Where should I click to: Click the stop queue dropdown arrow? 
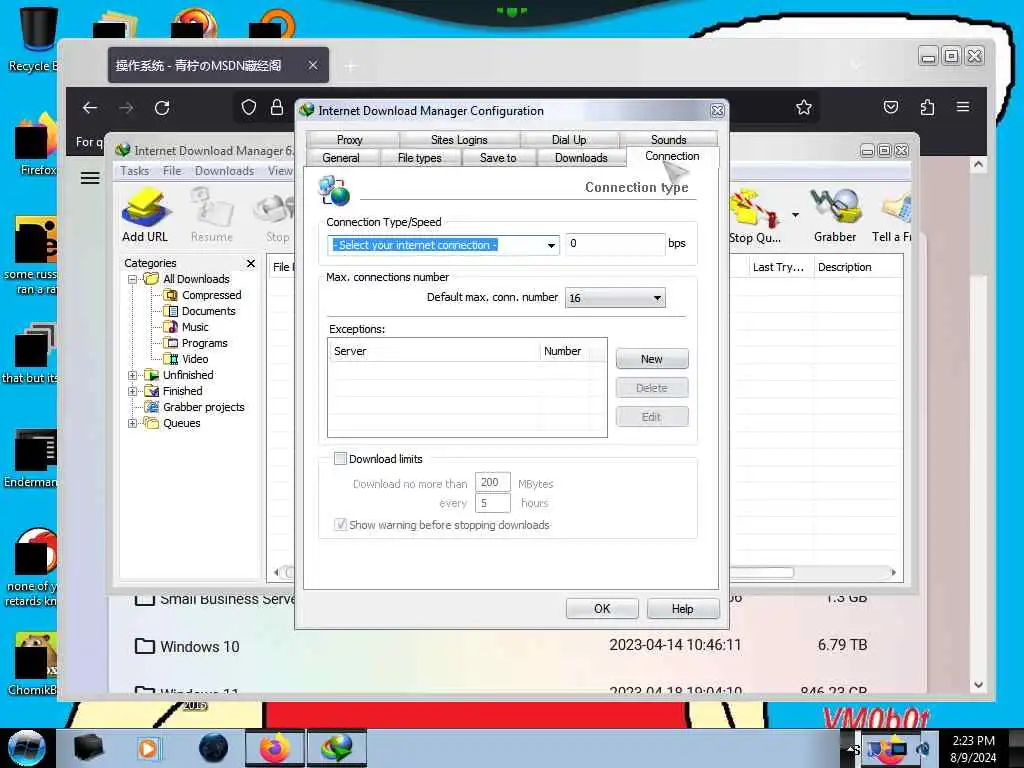click(x=795, y=214)
